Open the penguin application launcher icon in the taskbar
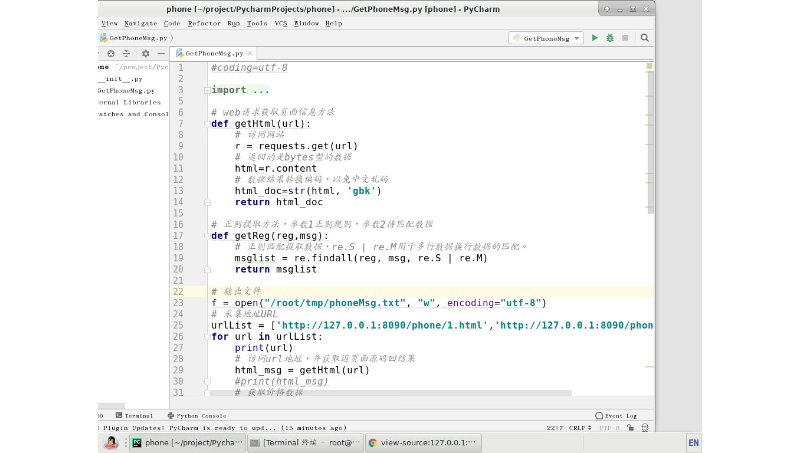800x453 pixels. coord(111,443)
